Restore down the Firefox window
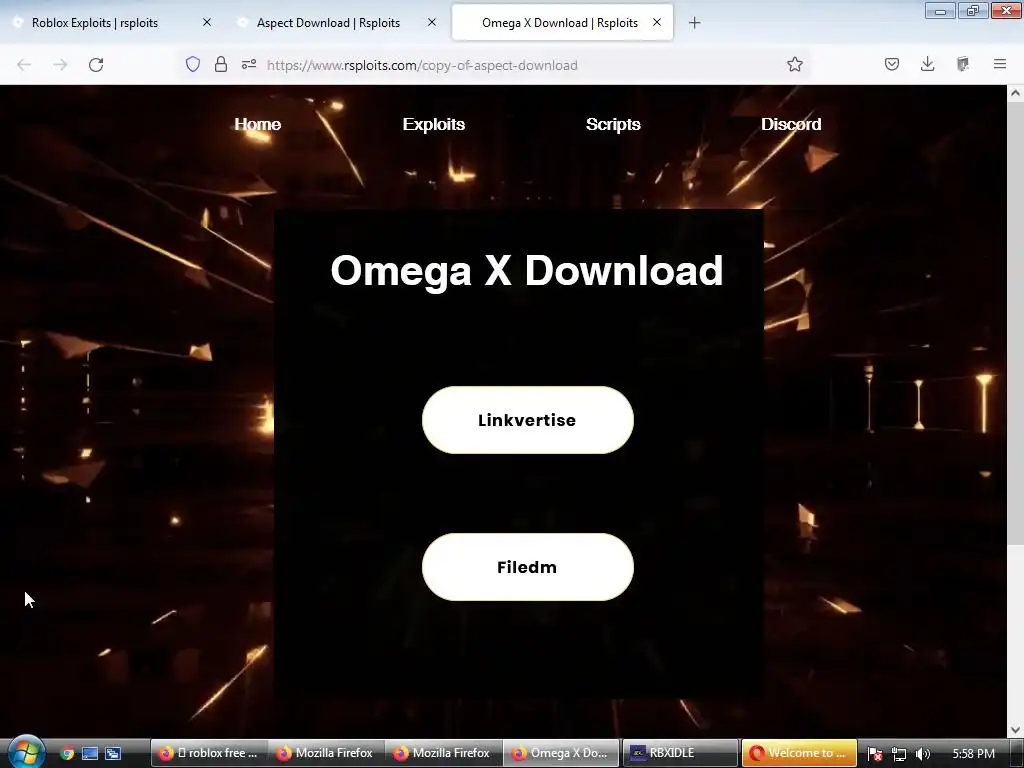The image size is (1024, 768). coord(973,10)
